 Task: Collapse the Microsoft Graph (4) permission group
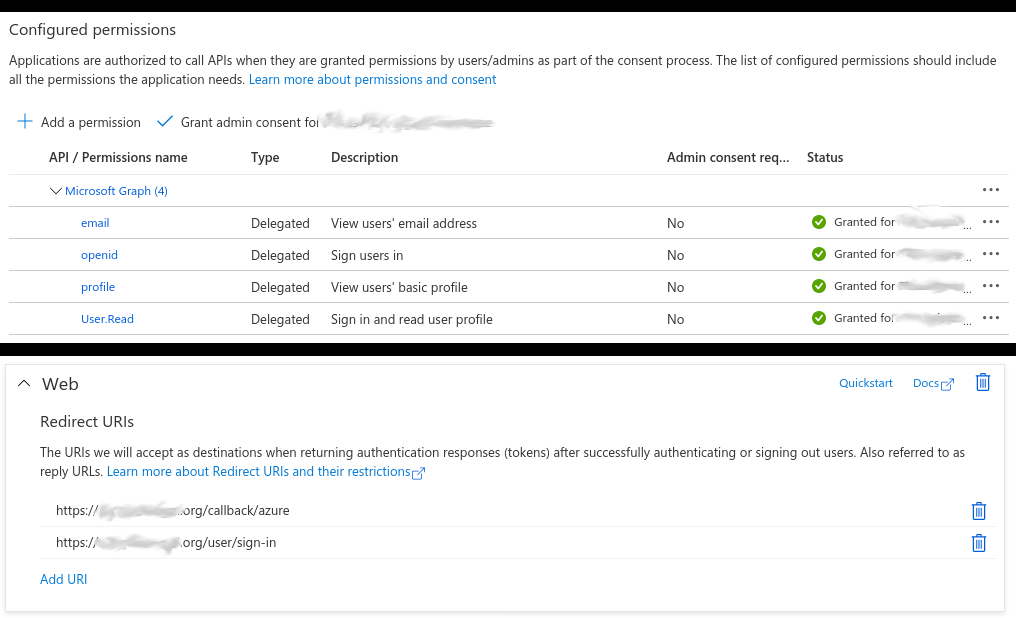tap(56, 191)
